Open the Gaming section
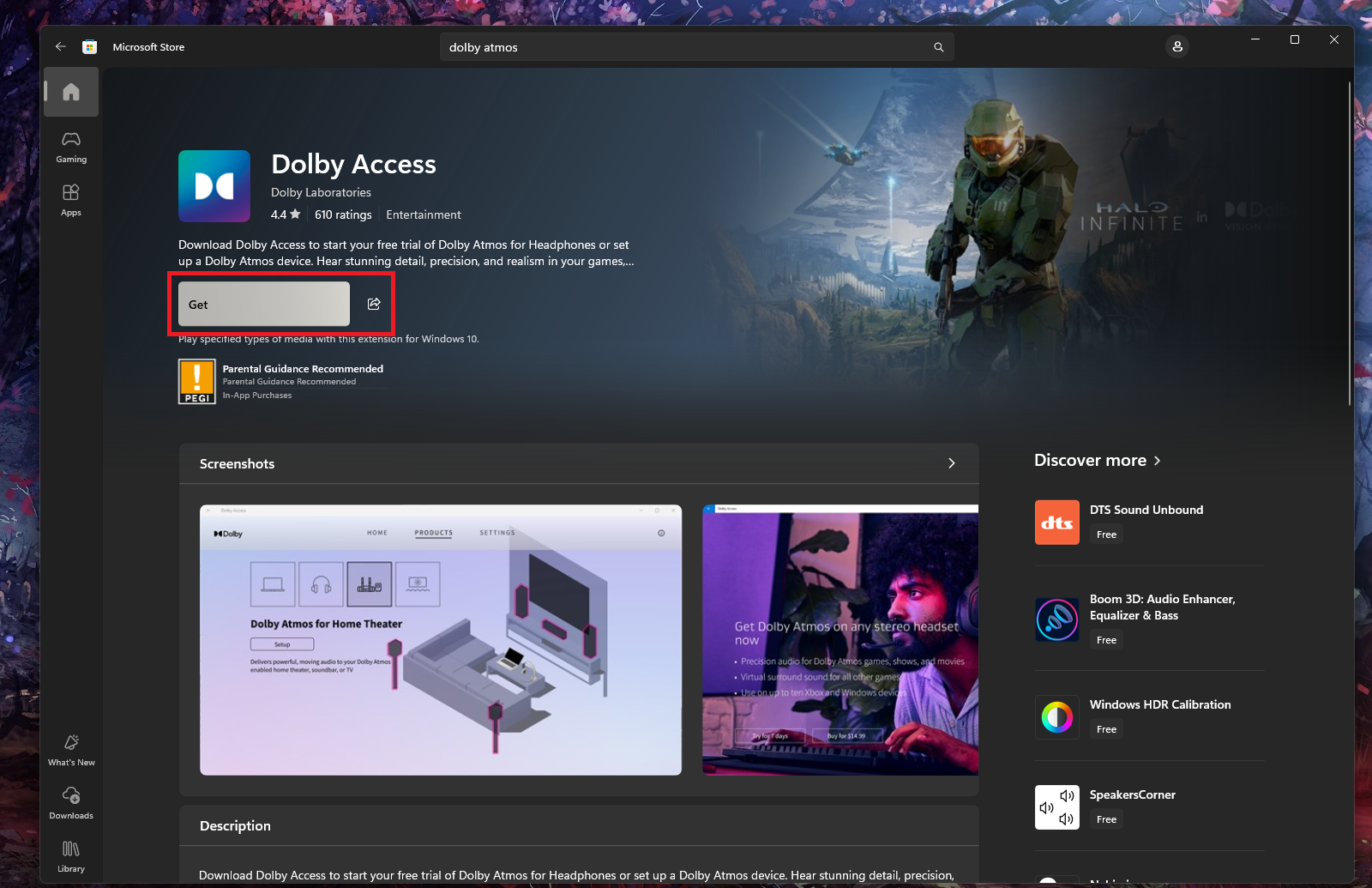 coord(71,147)
